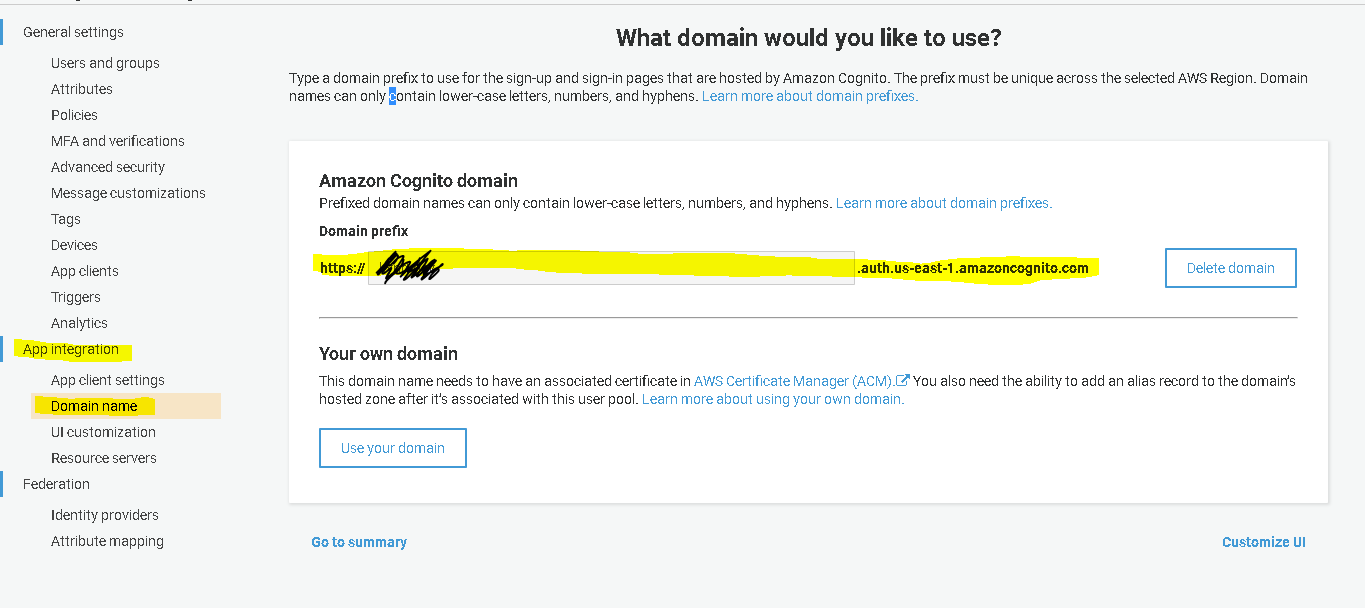Open Devices settings
1365x608 pixels.
tap(74, 245)
